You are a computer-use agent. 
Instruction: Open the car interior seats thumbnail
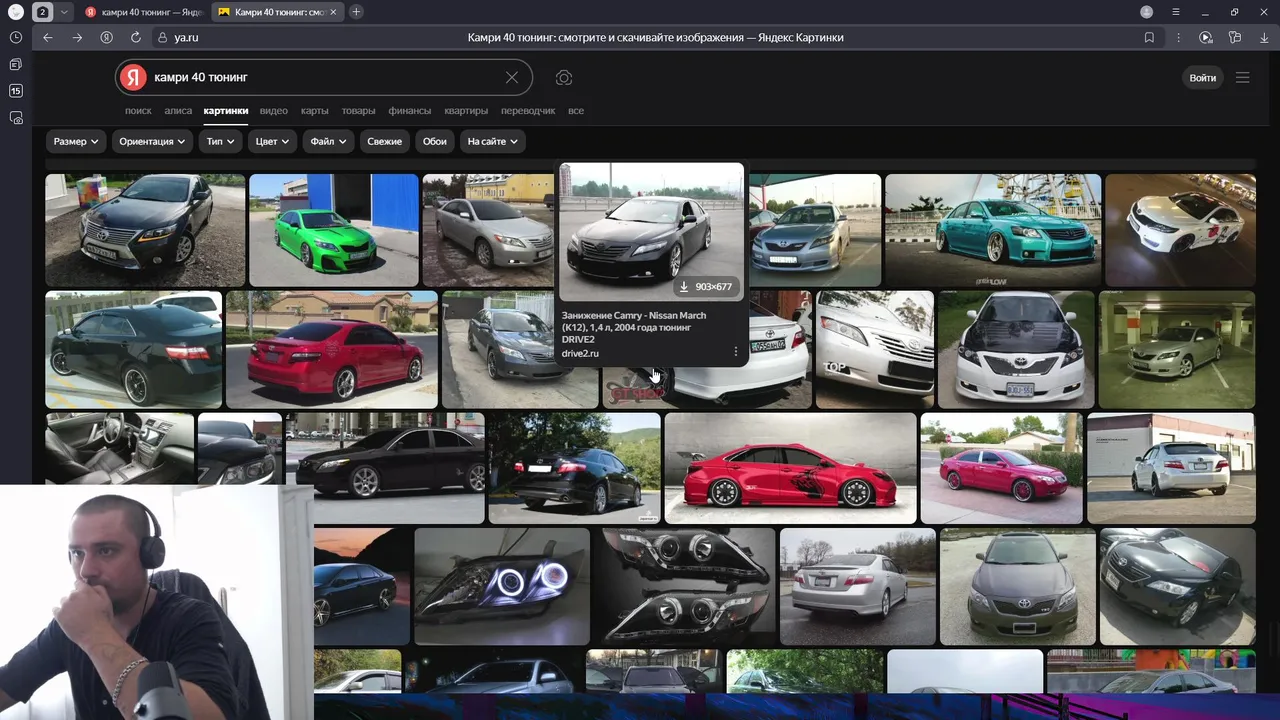(119, 448)
